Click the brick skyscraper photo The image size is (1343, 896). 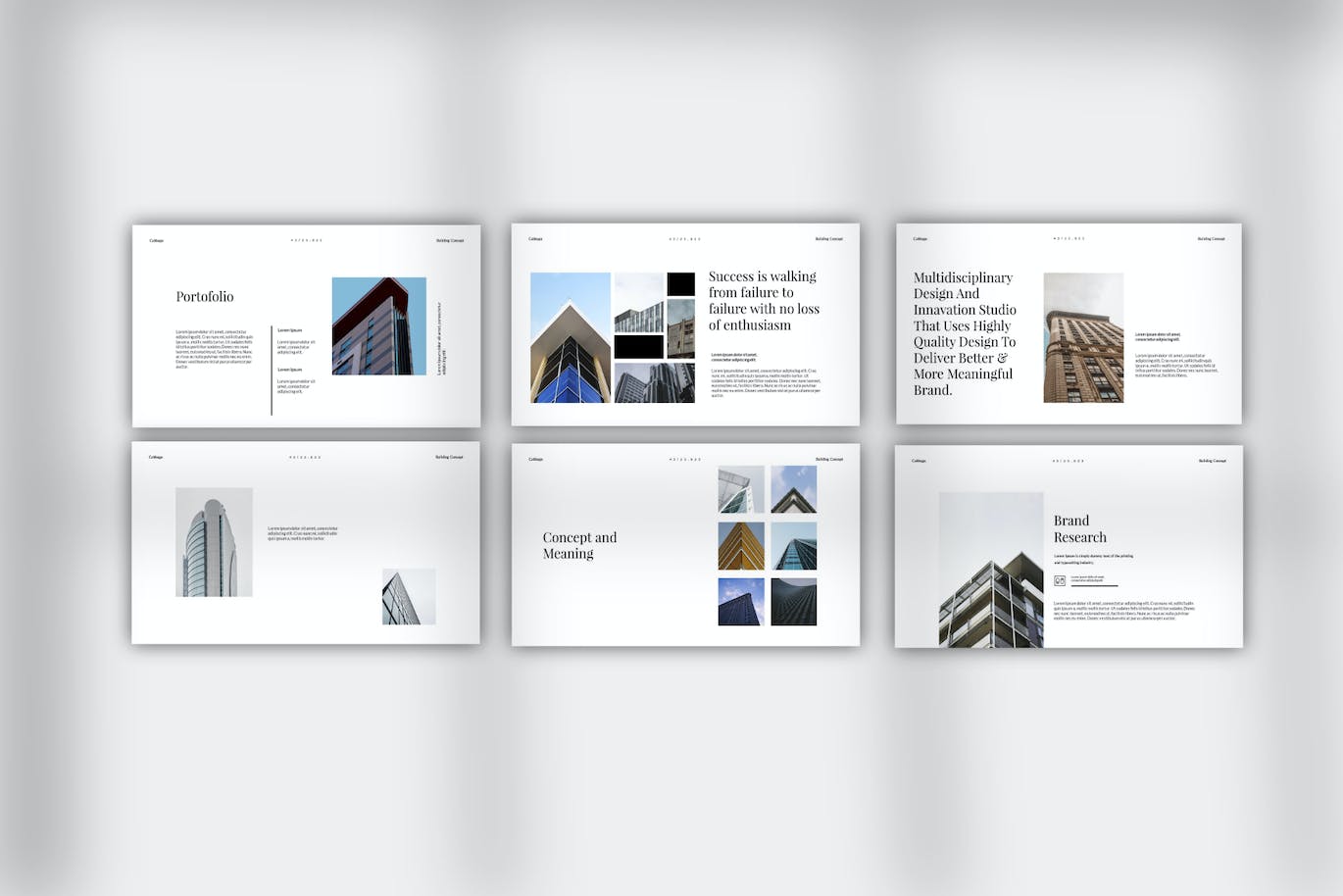1083,338
